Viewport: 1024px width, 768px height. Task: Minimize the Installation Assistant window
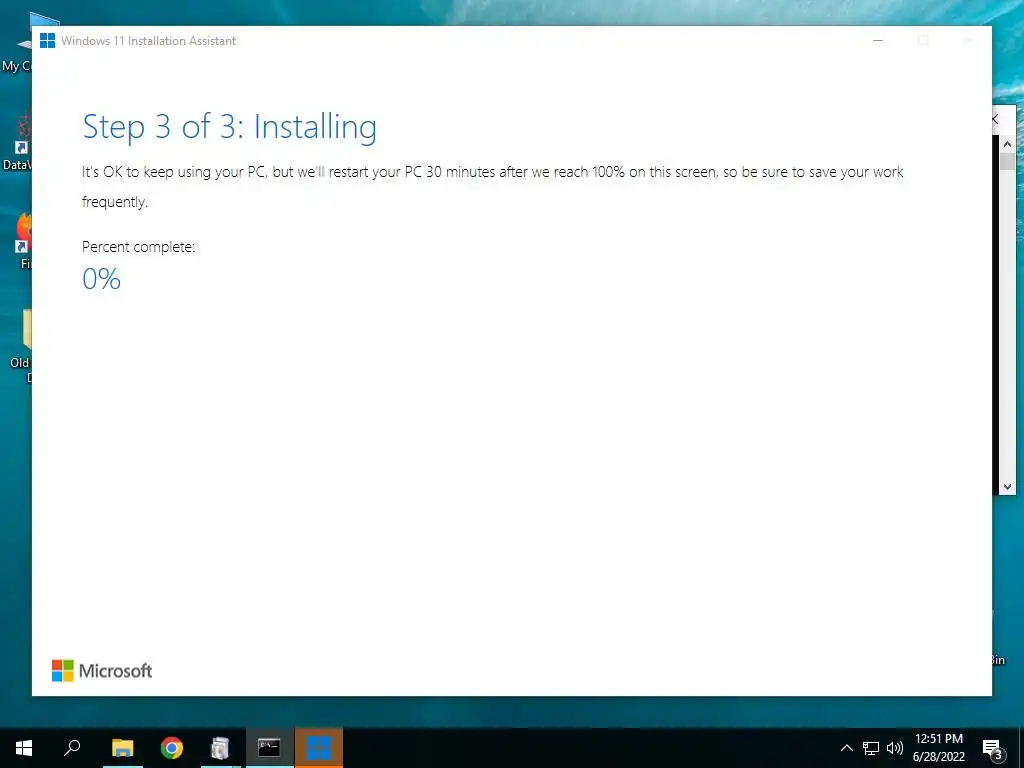pyautogui.click(x=878, y=40)
